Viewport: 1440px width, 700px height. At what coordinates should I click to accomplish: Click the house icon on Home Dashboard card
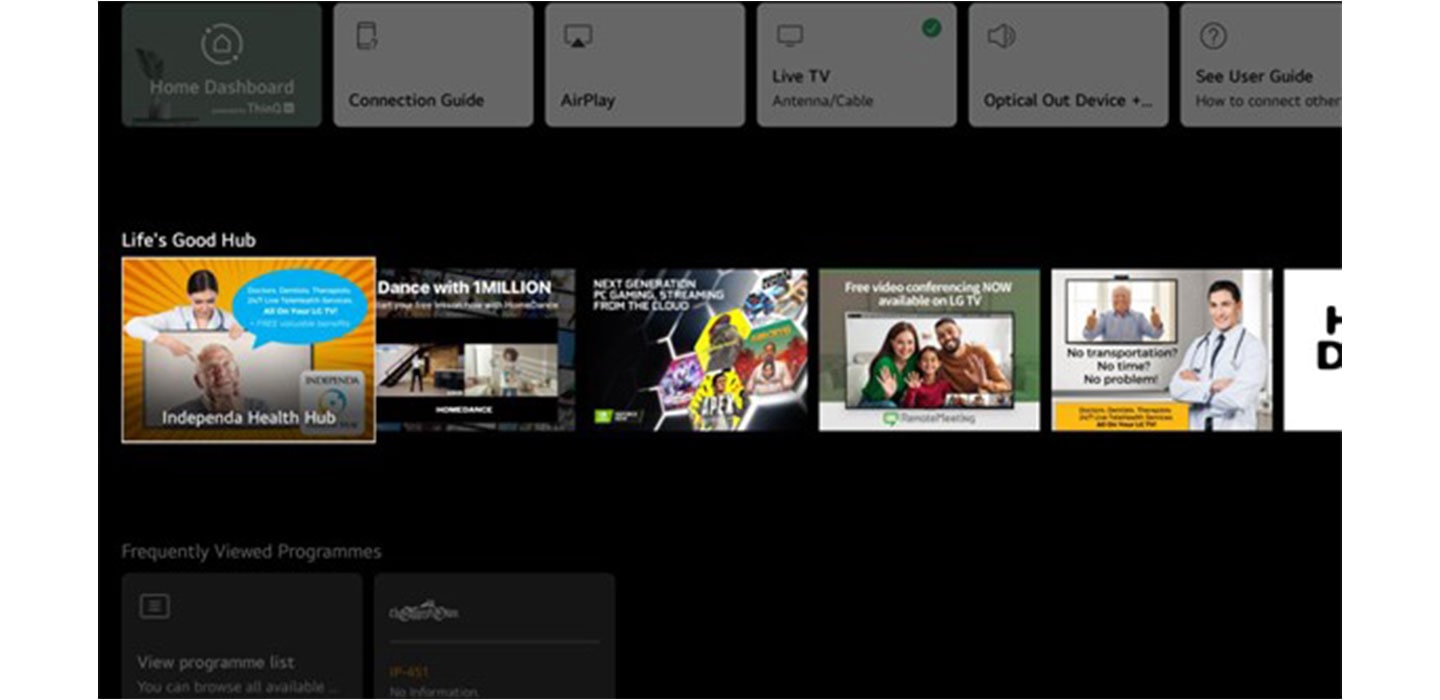point(221,44)
